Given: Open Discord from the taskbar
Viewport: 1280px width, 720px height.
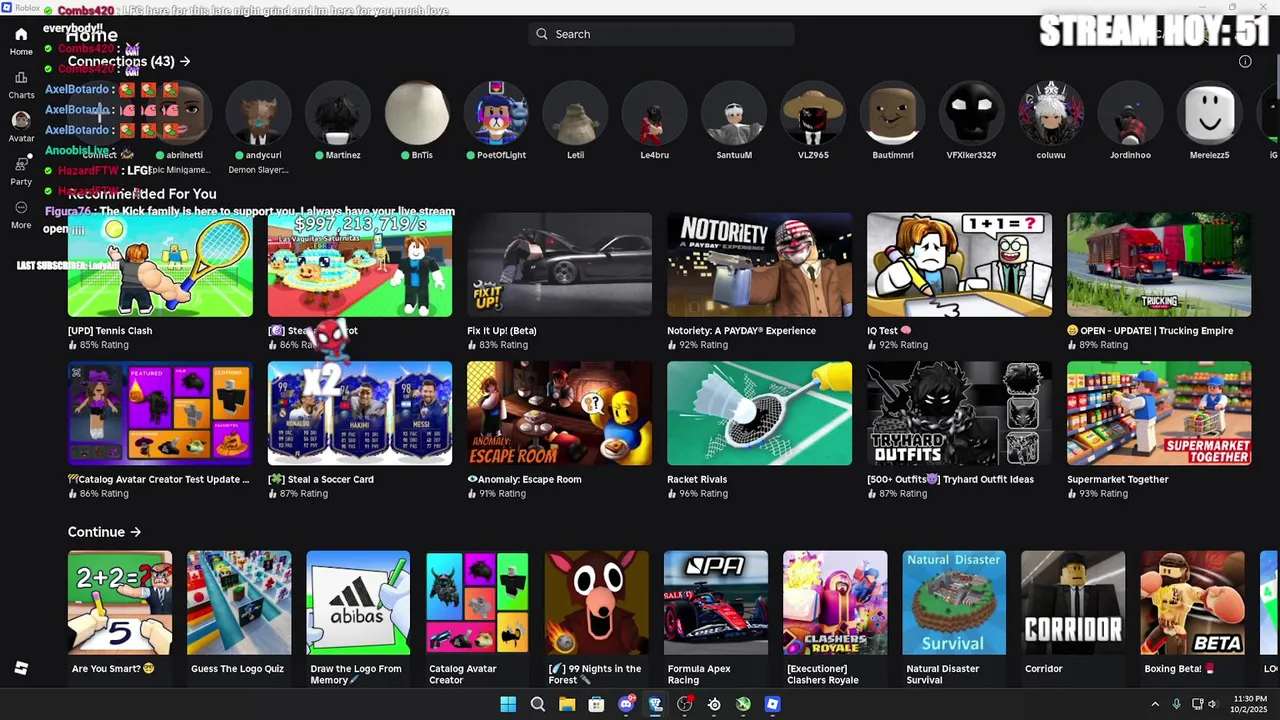Looking at the screenshot, I should coord(626,704).
